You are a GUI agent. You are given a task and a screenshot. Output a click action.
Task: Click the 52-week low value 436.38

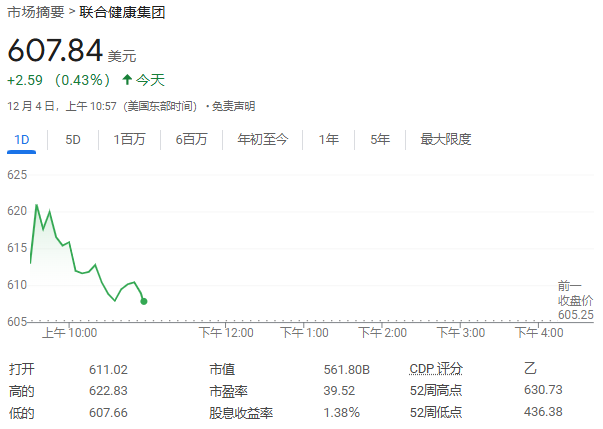coord(543,412)
